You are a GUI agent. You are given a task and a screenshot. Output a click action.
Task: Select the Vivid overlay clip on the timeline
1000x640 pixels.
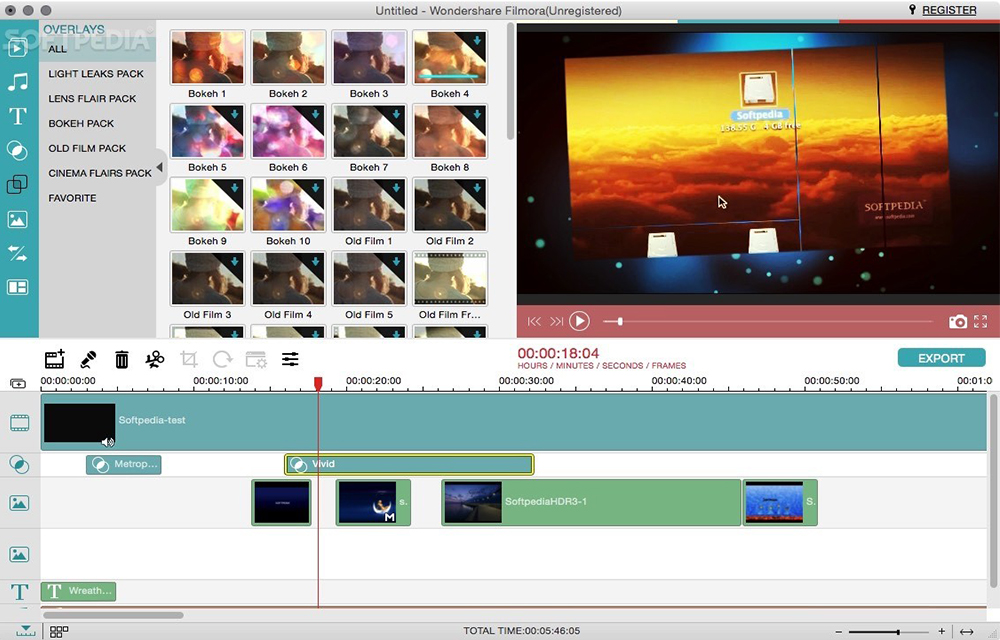point(408,463)
